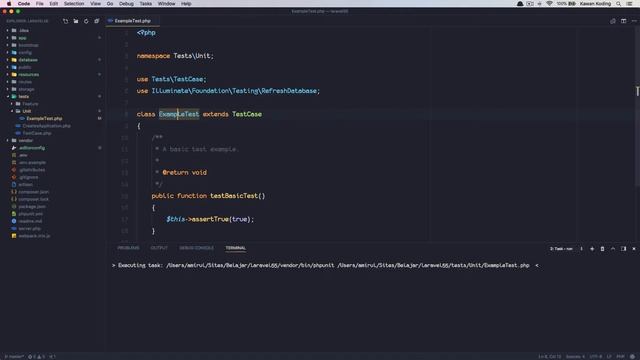Screen dimensions: 640x360
Task: Split the editor to the right
Action: [623, 21]
